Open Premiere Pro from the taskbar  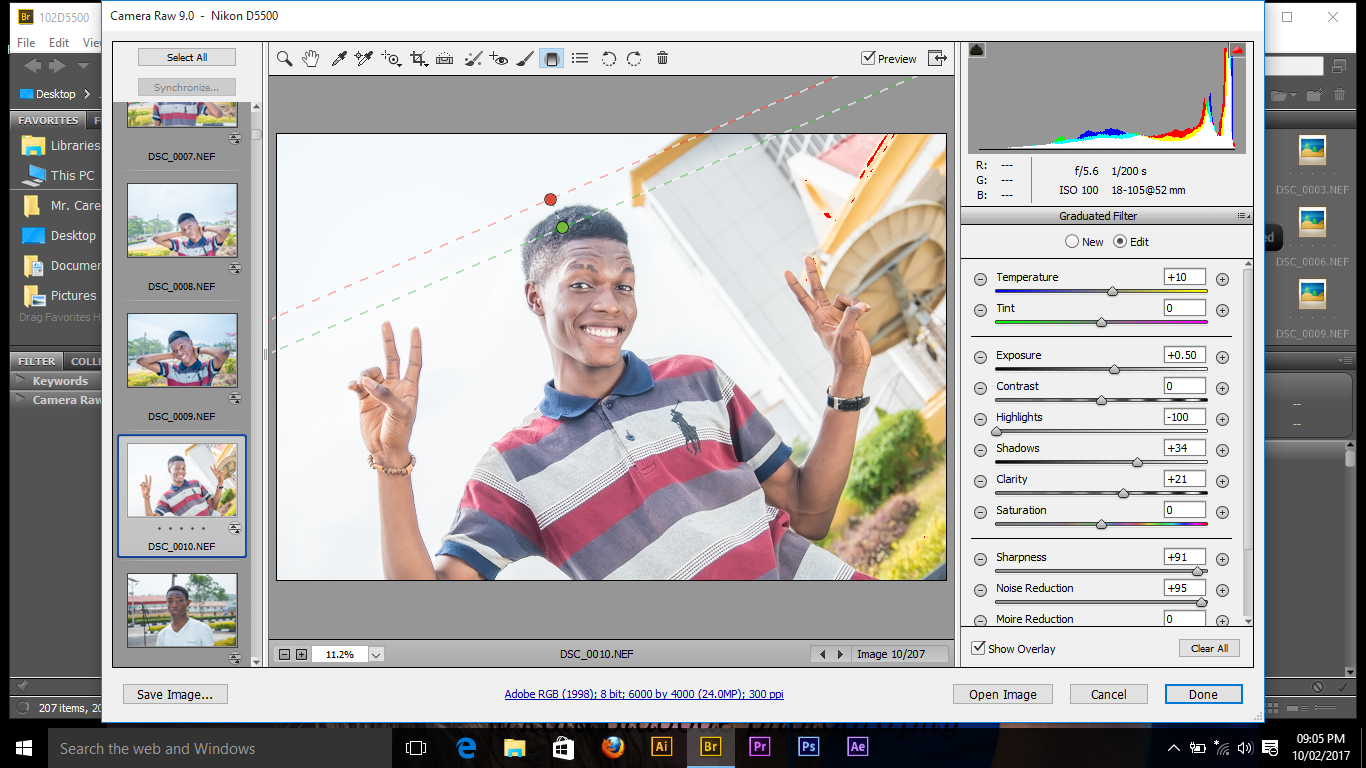pyautogui.click(x=760, y=747)
